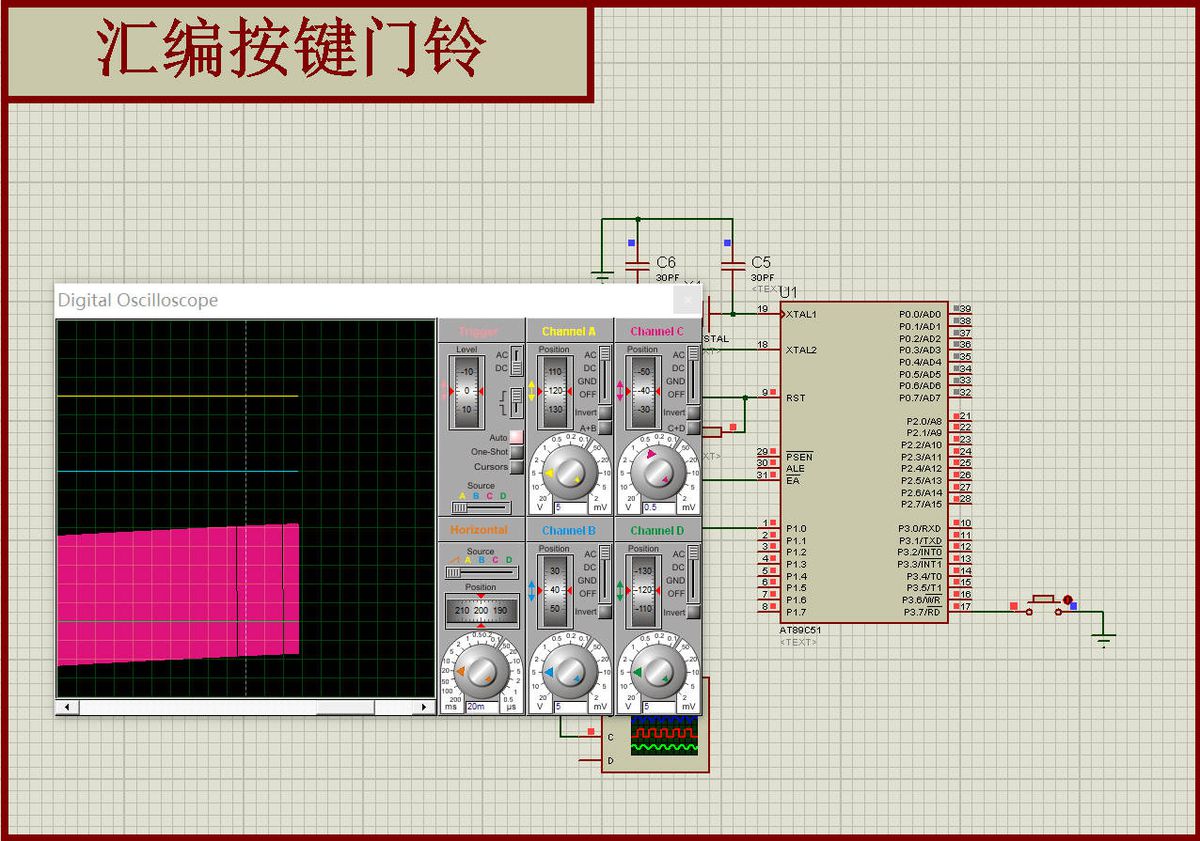Enable One-Shot trigger mode
Viewport: 1200px width, 841px height.
coord(516,452)
